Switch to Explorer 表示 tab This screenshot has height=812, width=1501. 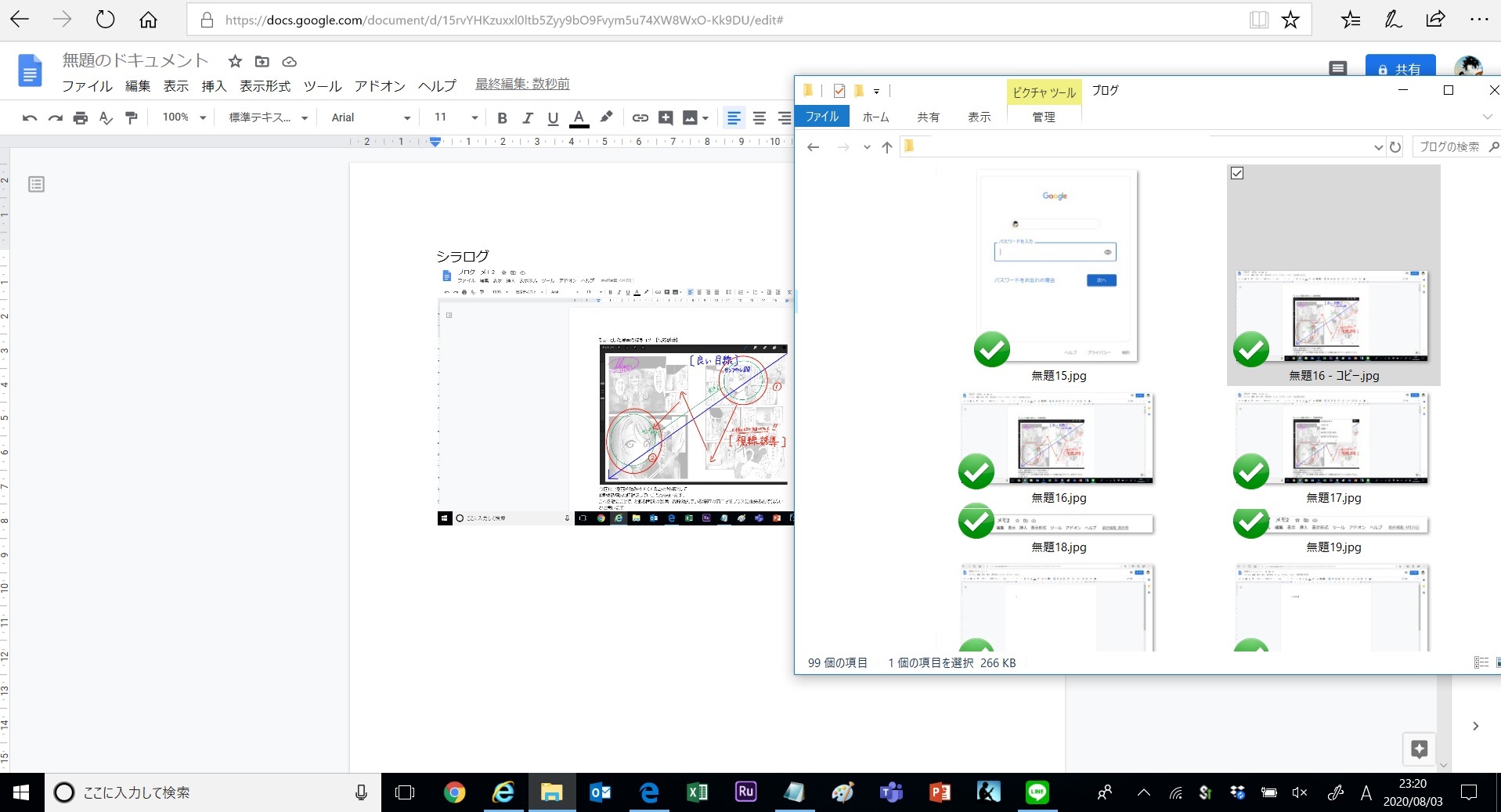(979, 117)
